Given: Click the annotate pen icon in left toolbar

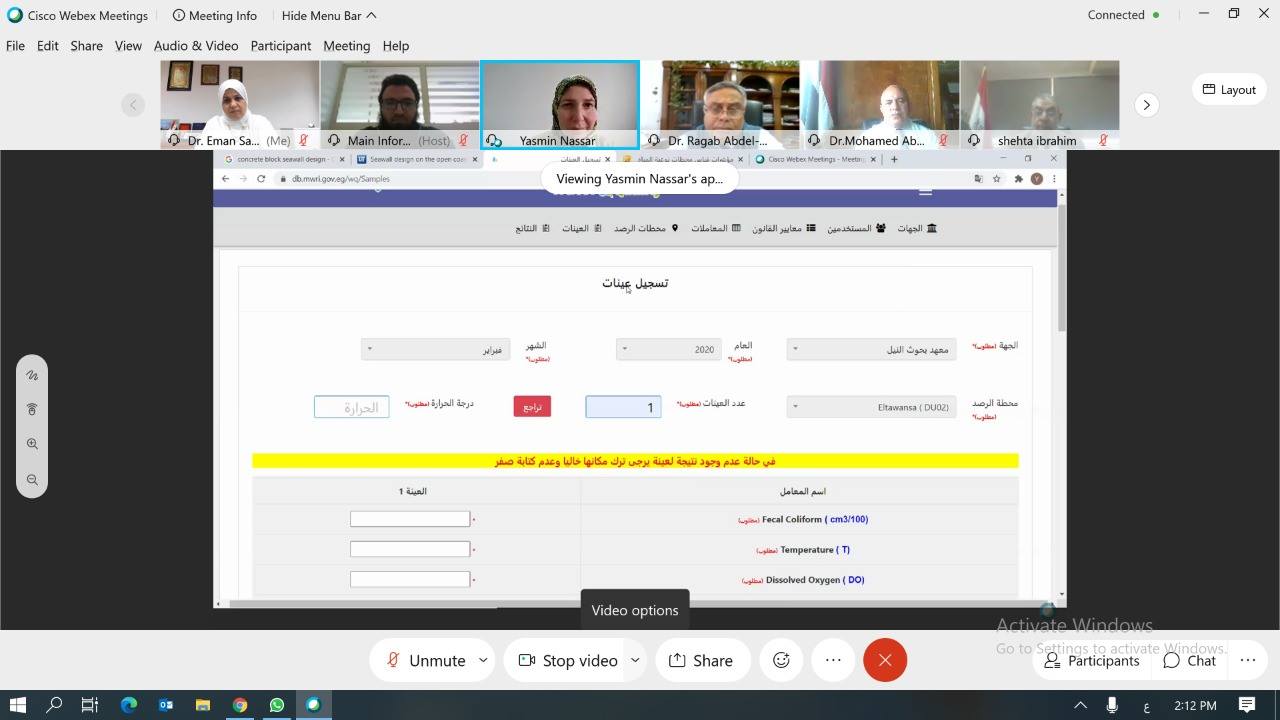Looking at the screenshot, I should 32,375.
